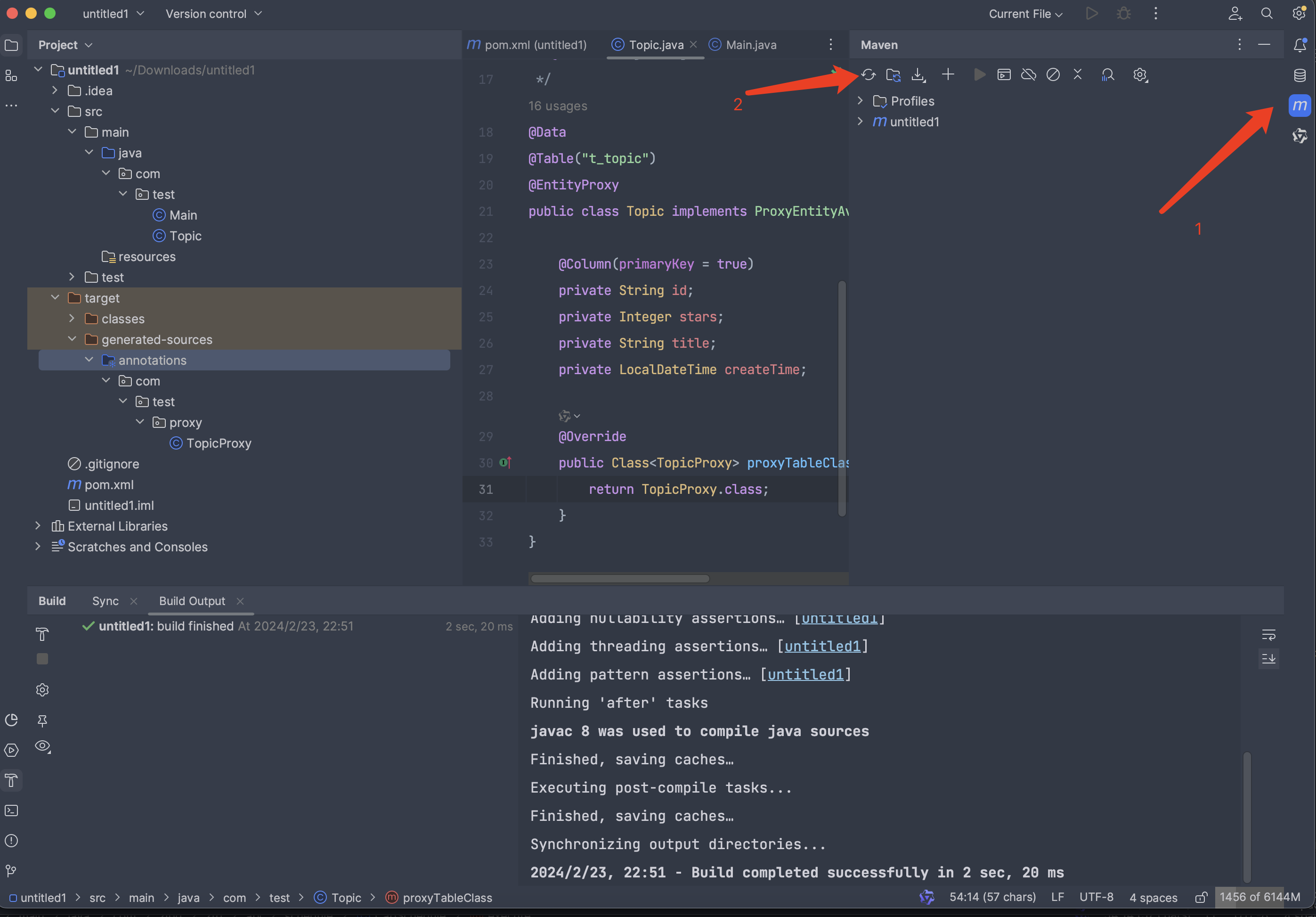This screenshot has height=917, width=1316.
Task: Select Build Output tab
Action: tap(192, 601)
